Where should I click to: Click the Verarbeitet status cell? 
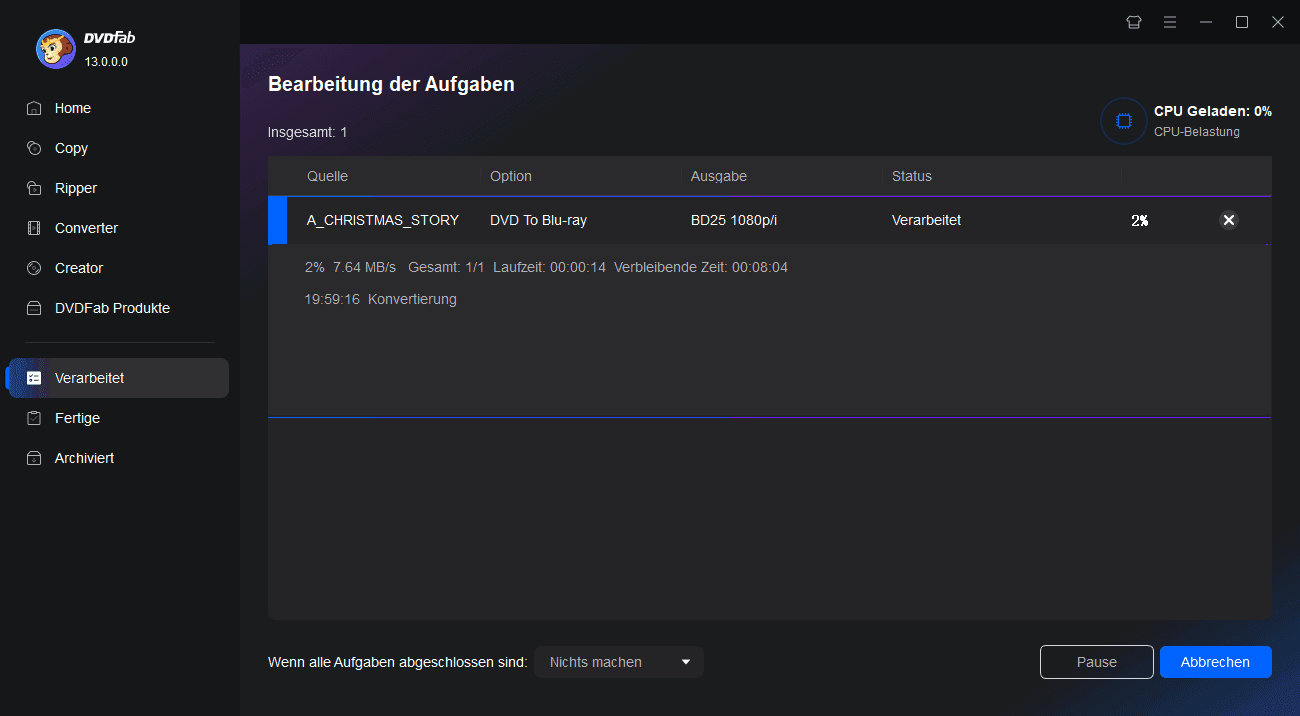(926, 220)
